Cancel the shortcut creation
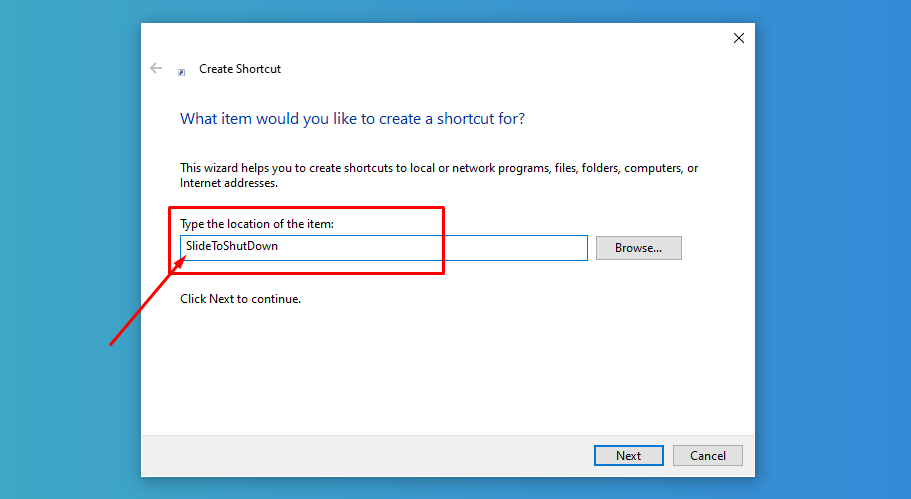Screen dimensions: 911x499 pos(708,455)
